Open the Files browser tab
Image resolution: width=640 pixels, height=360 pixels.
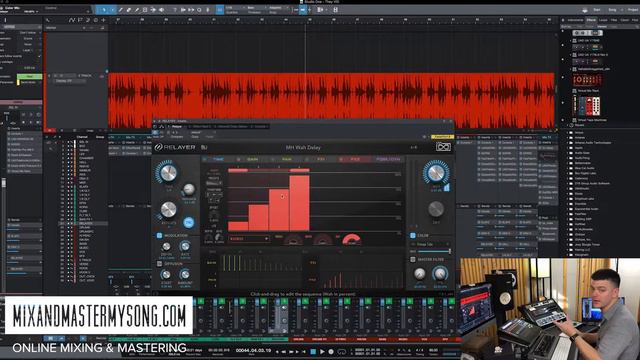click(x=614, y=20)
